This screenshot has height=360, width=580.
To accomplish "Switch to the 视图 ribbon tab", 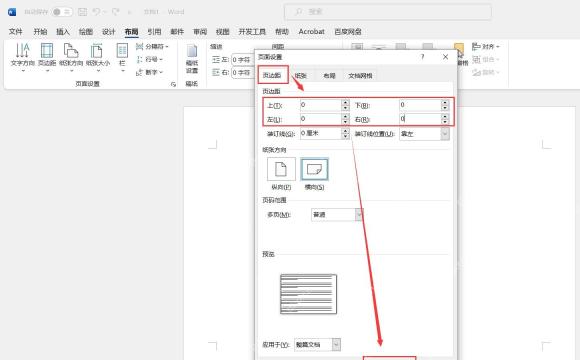I will (223, 32).
